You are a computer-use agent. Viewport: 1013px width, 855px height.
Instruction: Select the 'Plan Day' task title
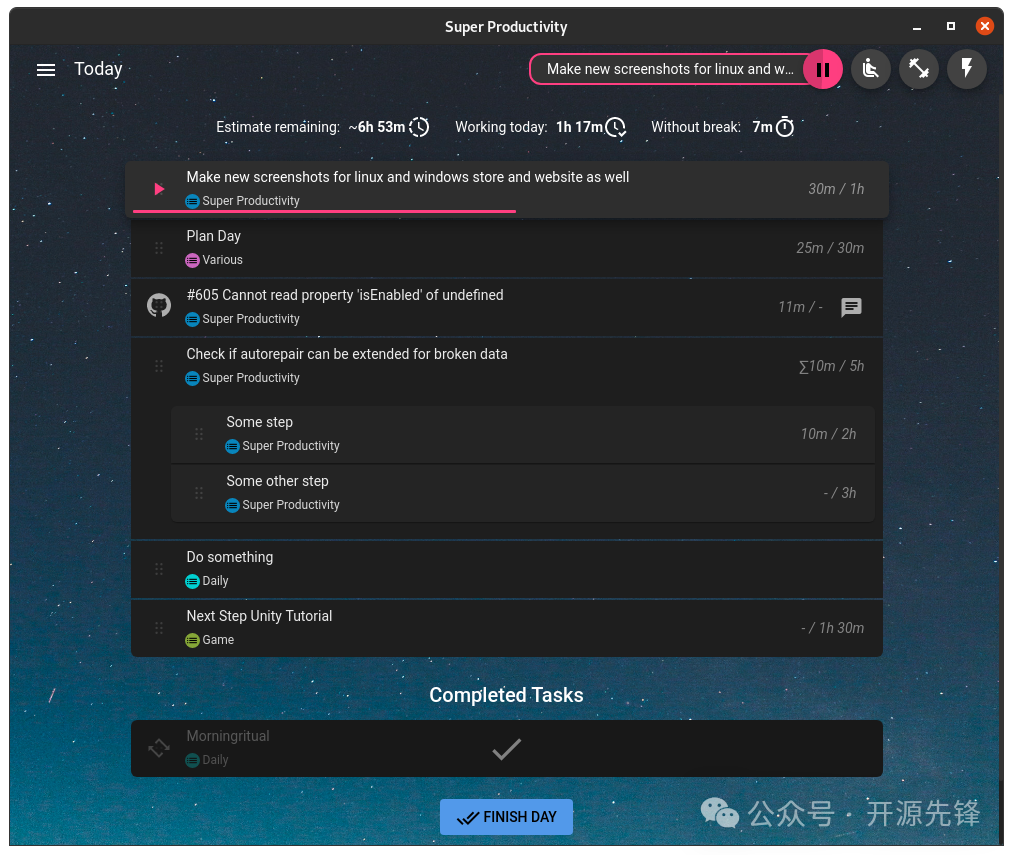pyautogui.click(x=214, y=236)
